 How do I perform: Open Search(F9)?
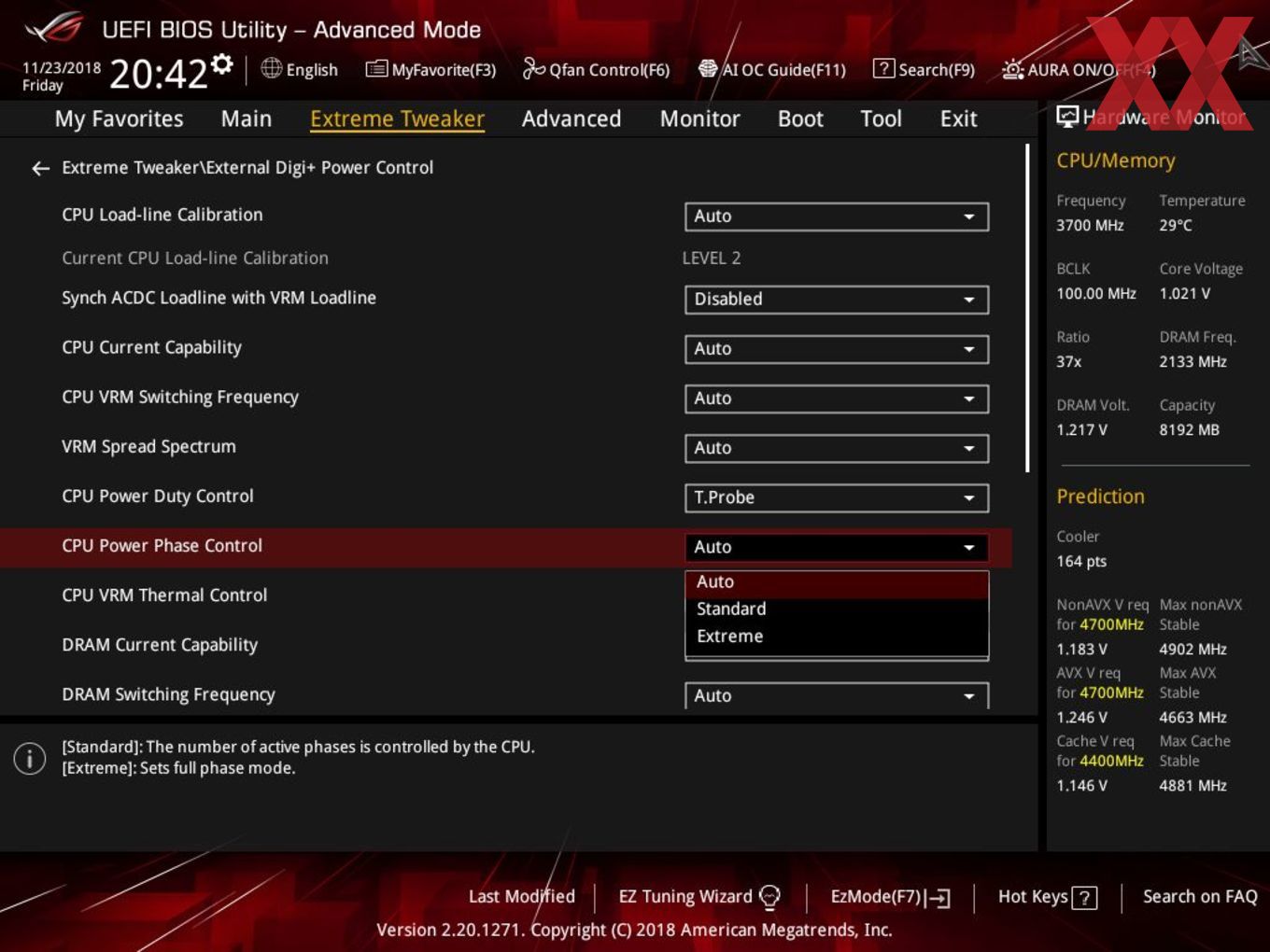pyautogui.click(x=924, y=69)
